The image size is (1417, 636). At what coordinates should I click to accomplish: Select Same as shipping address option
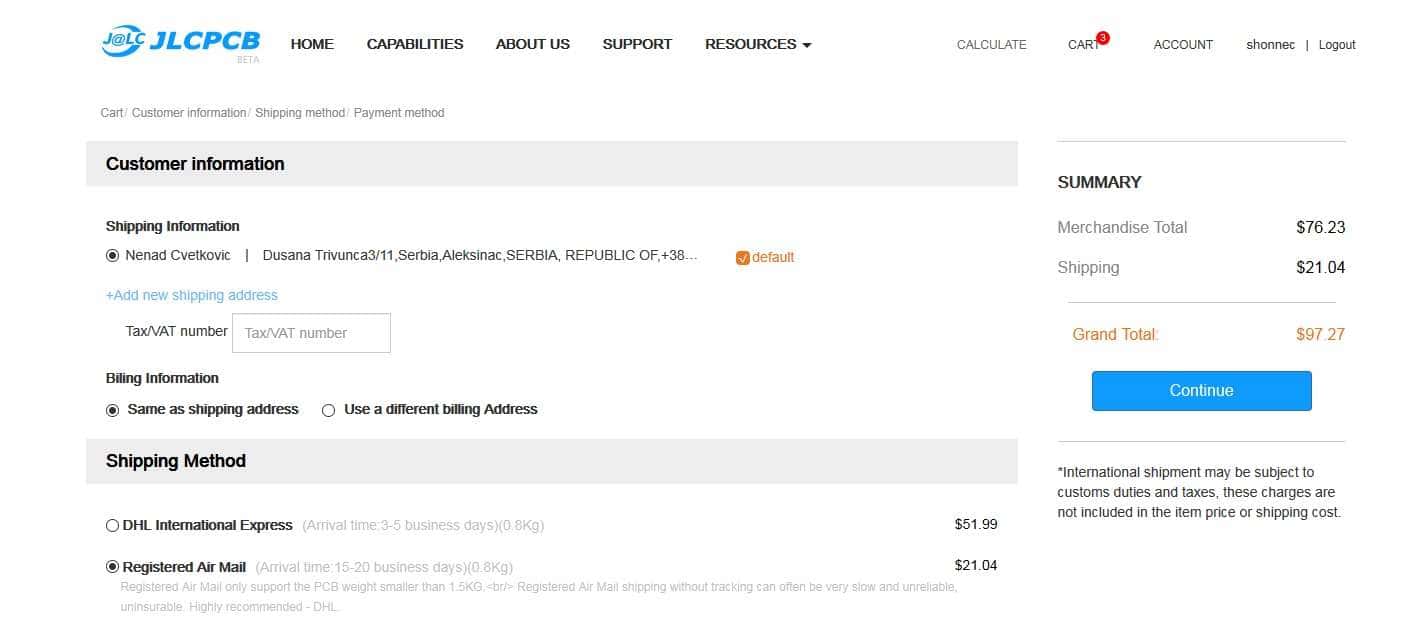112,410
